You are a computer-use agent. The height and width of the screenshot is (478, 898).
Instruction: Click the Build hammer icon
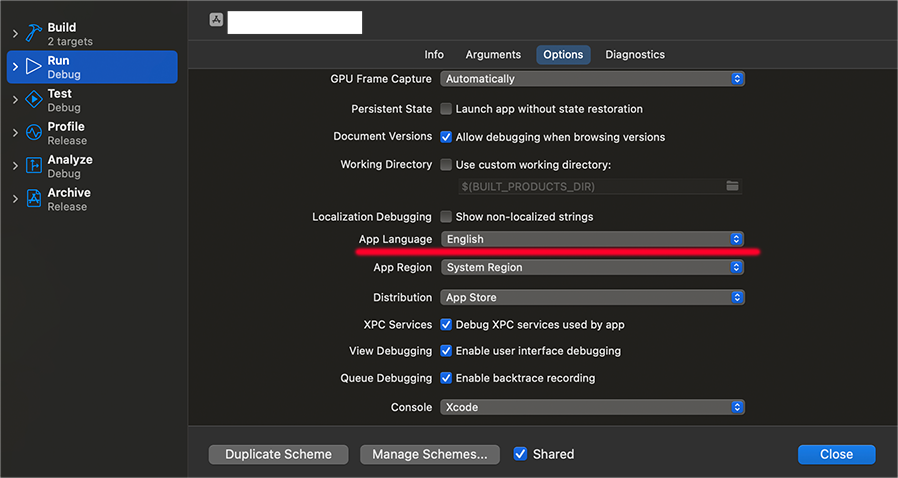click(34, 34)
